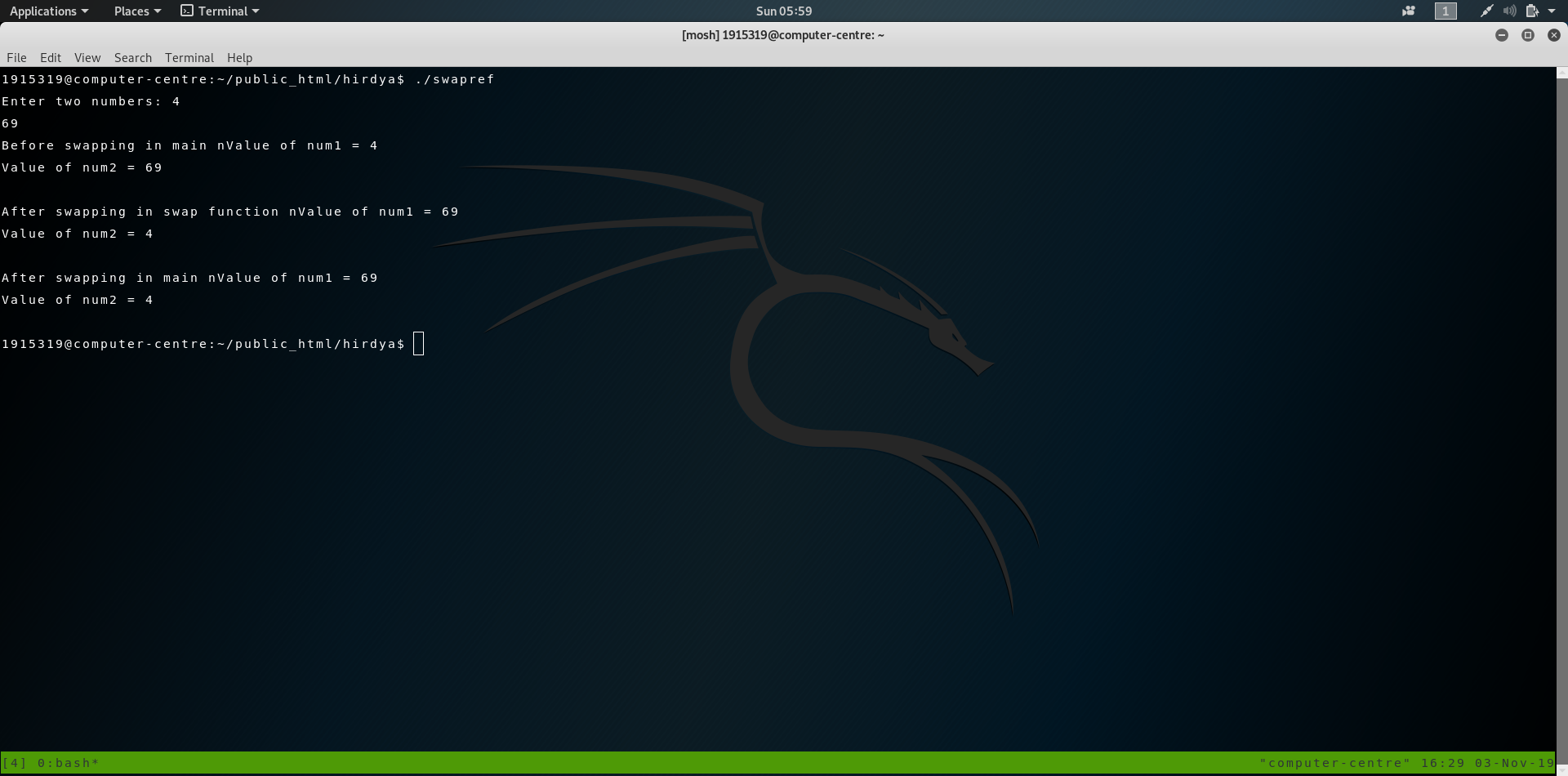The image size is (1568, 776).
Task: Open the Edit menu
Action: [x=51, y=57]
